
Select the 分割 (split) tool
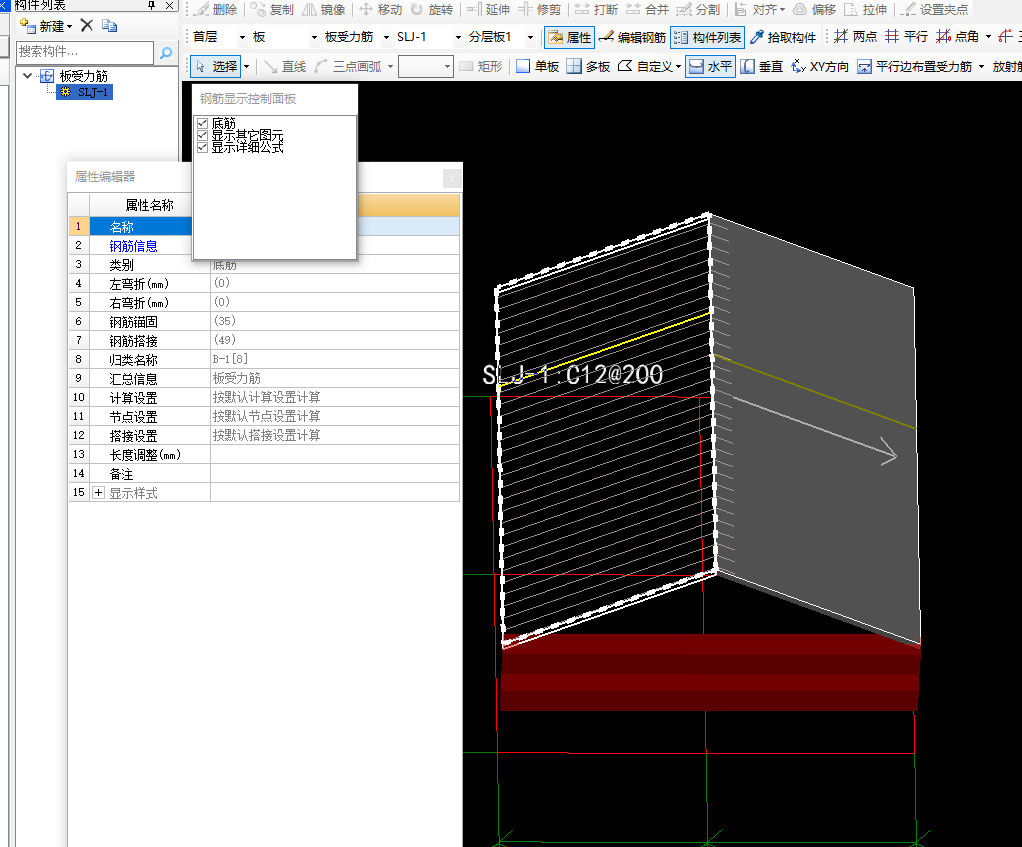click(x=698, y=10)
